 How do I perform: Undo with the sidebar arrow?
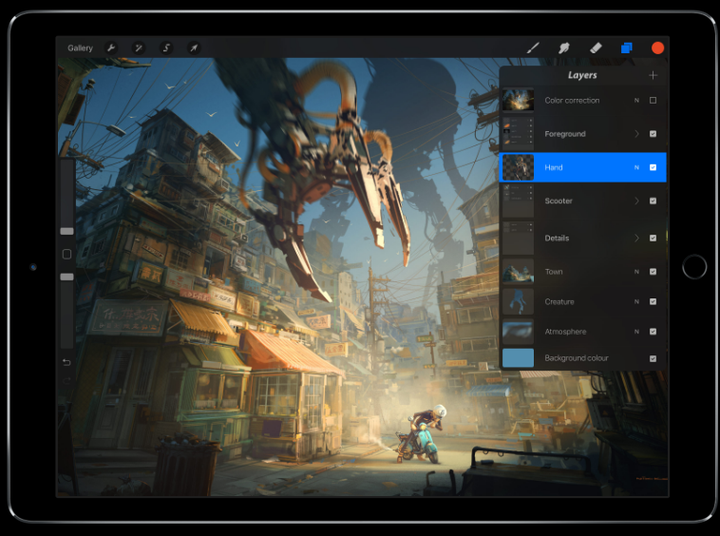click(67, 362)
